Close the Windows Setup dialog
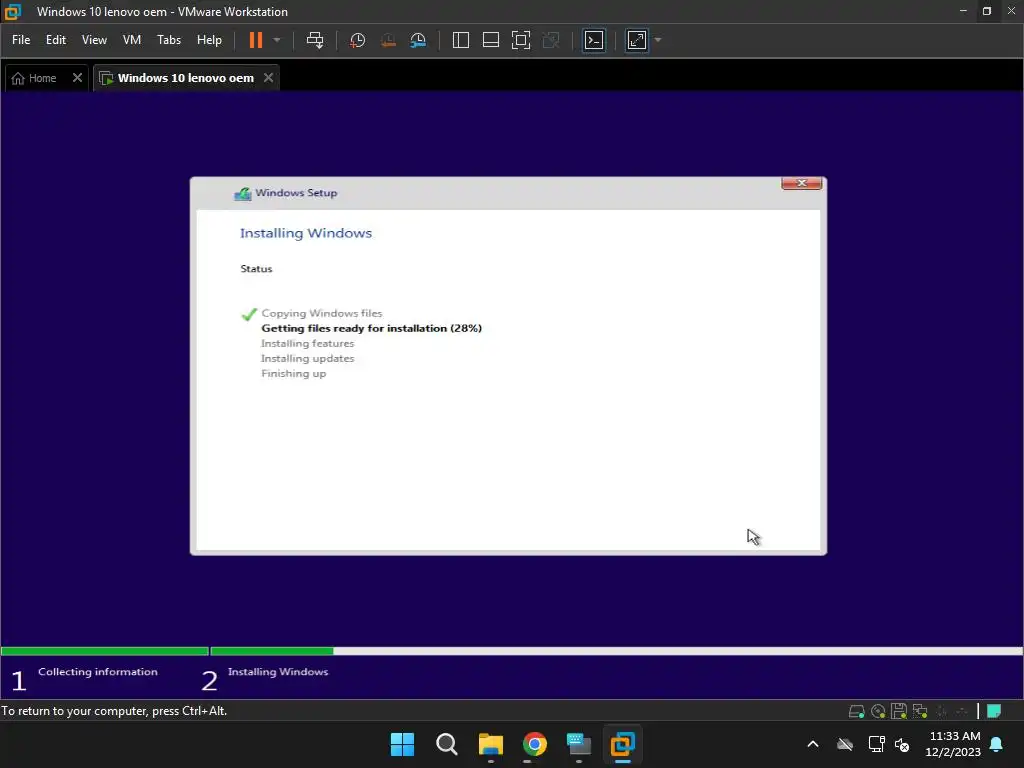The width and height of the screenshot is (1024, 768). click(801, 184)
